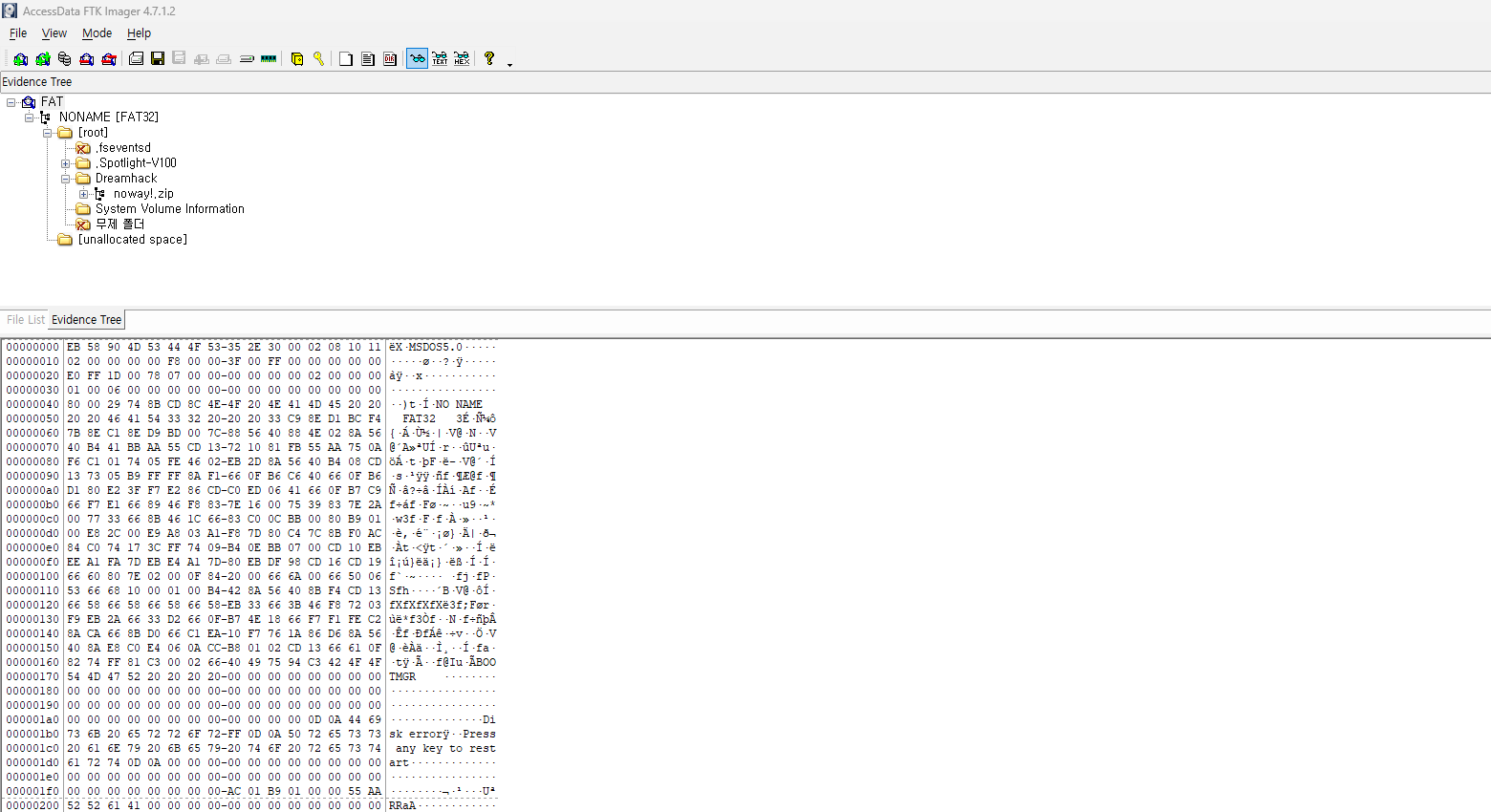Switch to the File List tab
This screenshot has width=1491, height=812.
pos(26,320)
